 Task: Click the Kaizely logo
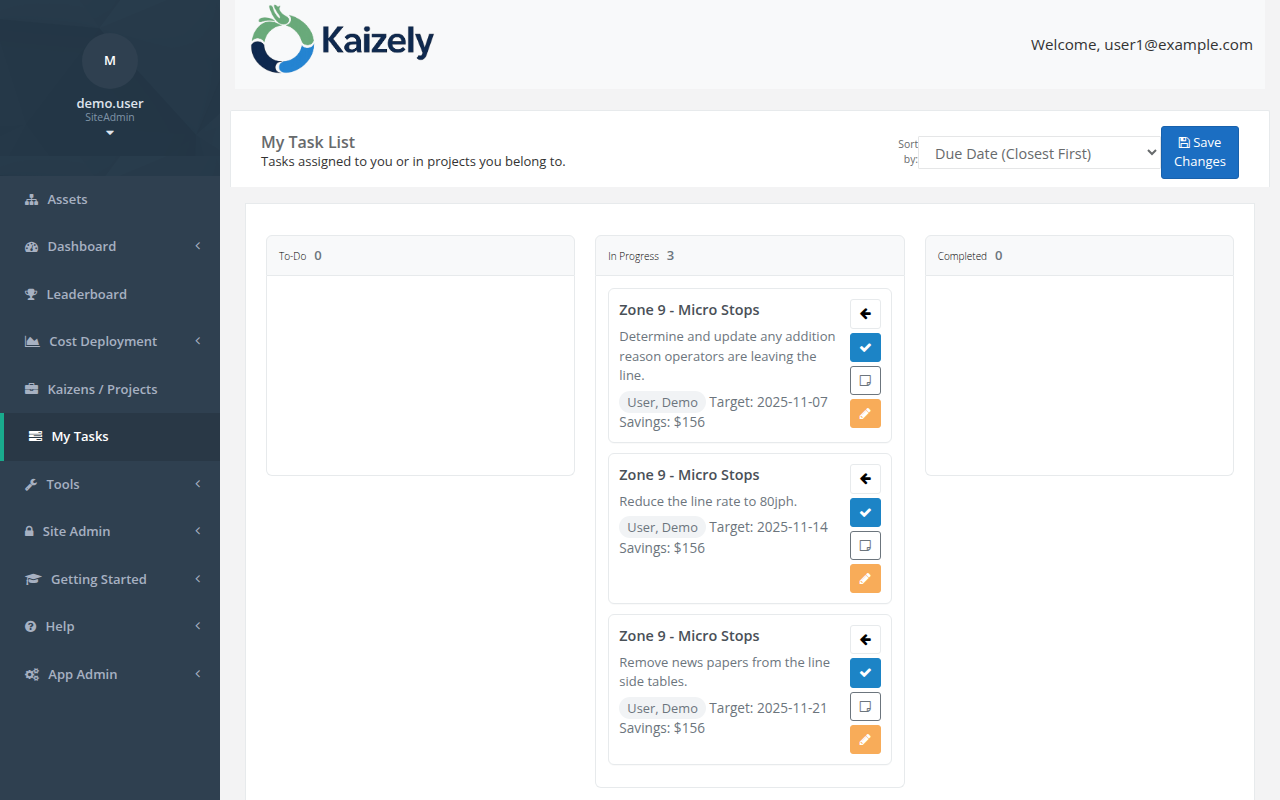click(341, 40)
